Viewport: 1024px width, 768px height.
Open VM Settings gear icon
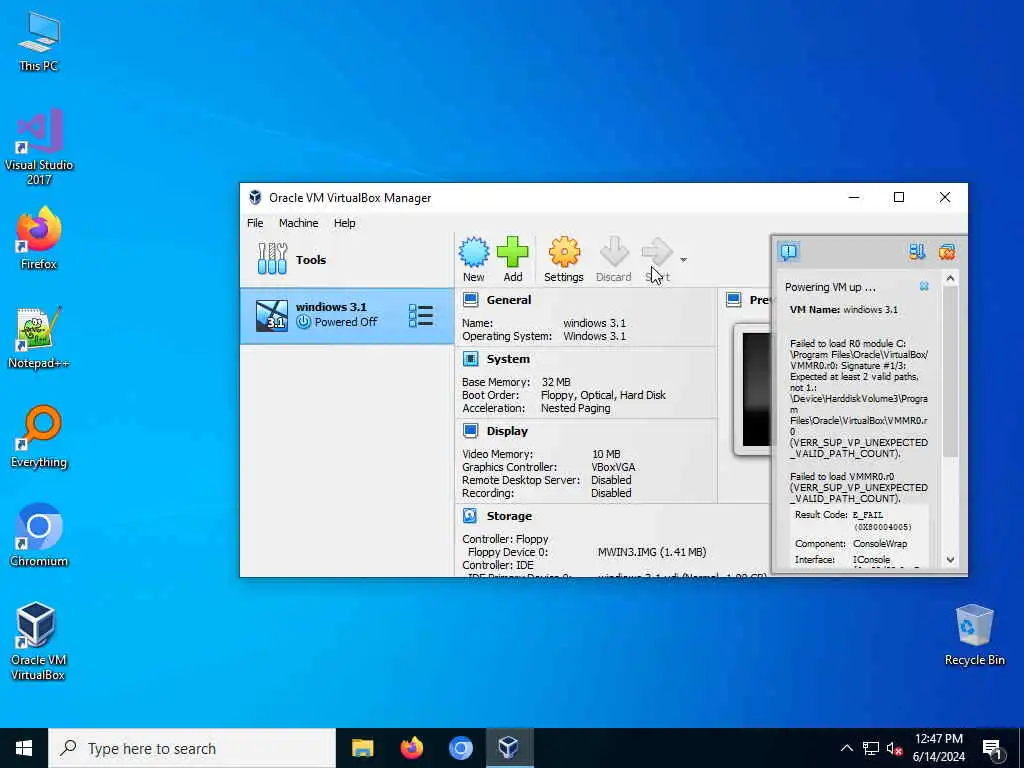(x=564, y=259)
